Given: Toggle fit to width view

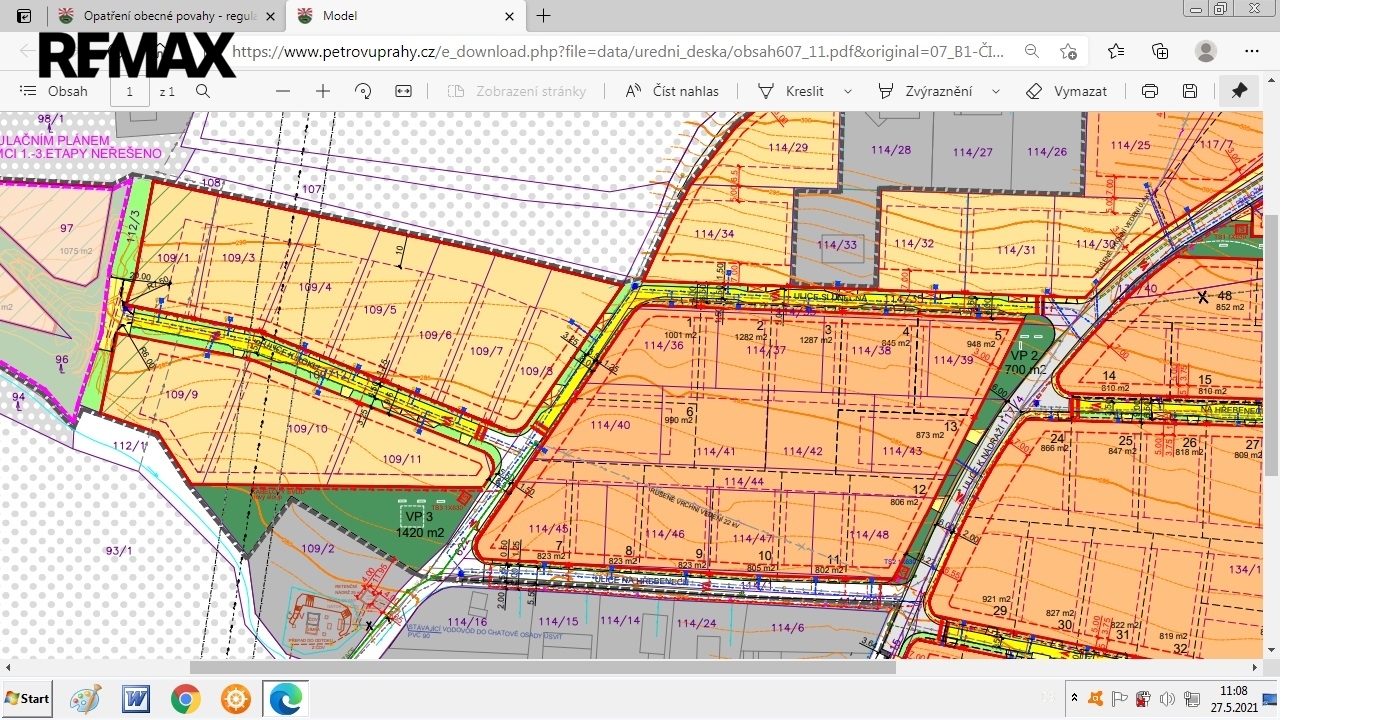Looking at the screenshot, I should click(x=403, y=91).
